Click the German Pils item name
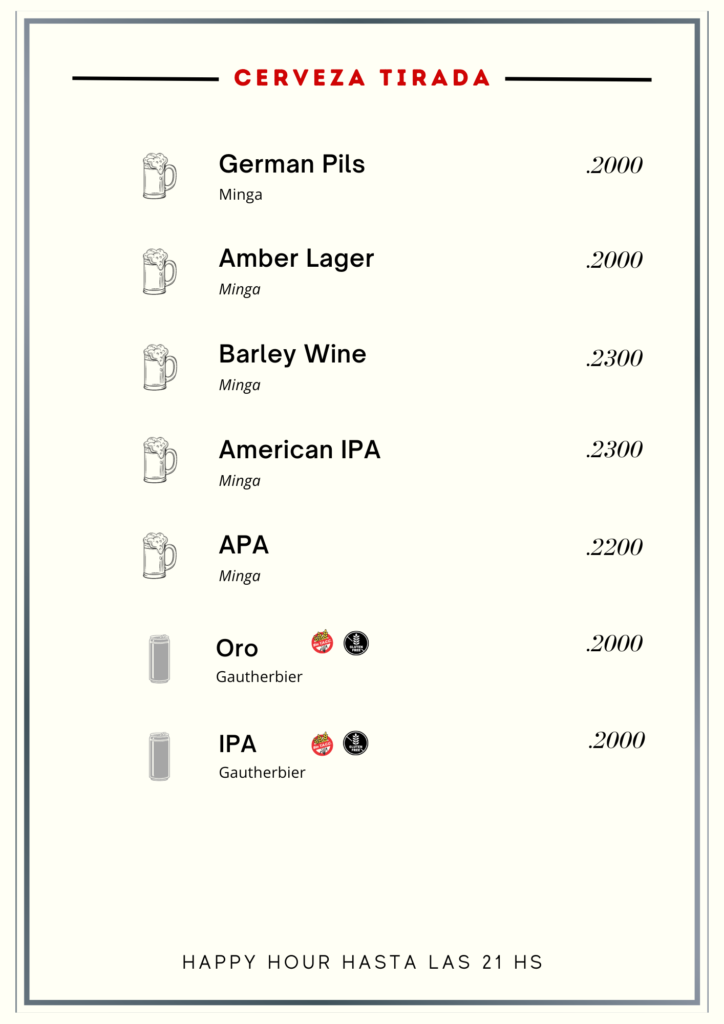The width and height of the screenshot is (724, 1024). (292, 164)
